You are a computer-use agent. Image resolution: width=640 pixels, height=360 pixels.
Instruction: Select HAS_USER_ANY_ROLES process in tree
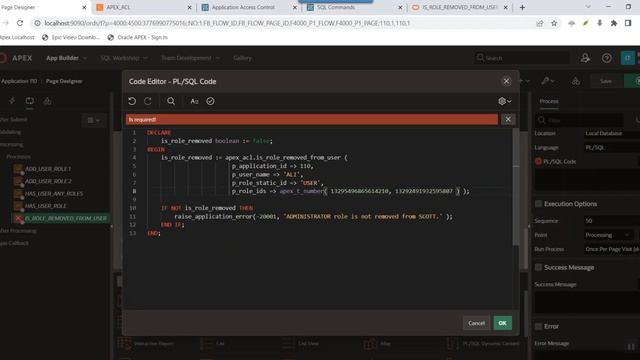pos(54,193)
